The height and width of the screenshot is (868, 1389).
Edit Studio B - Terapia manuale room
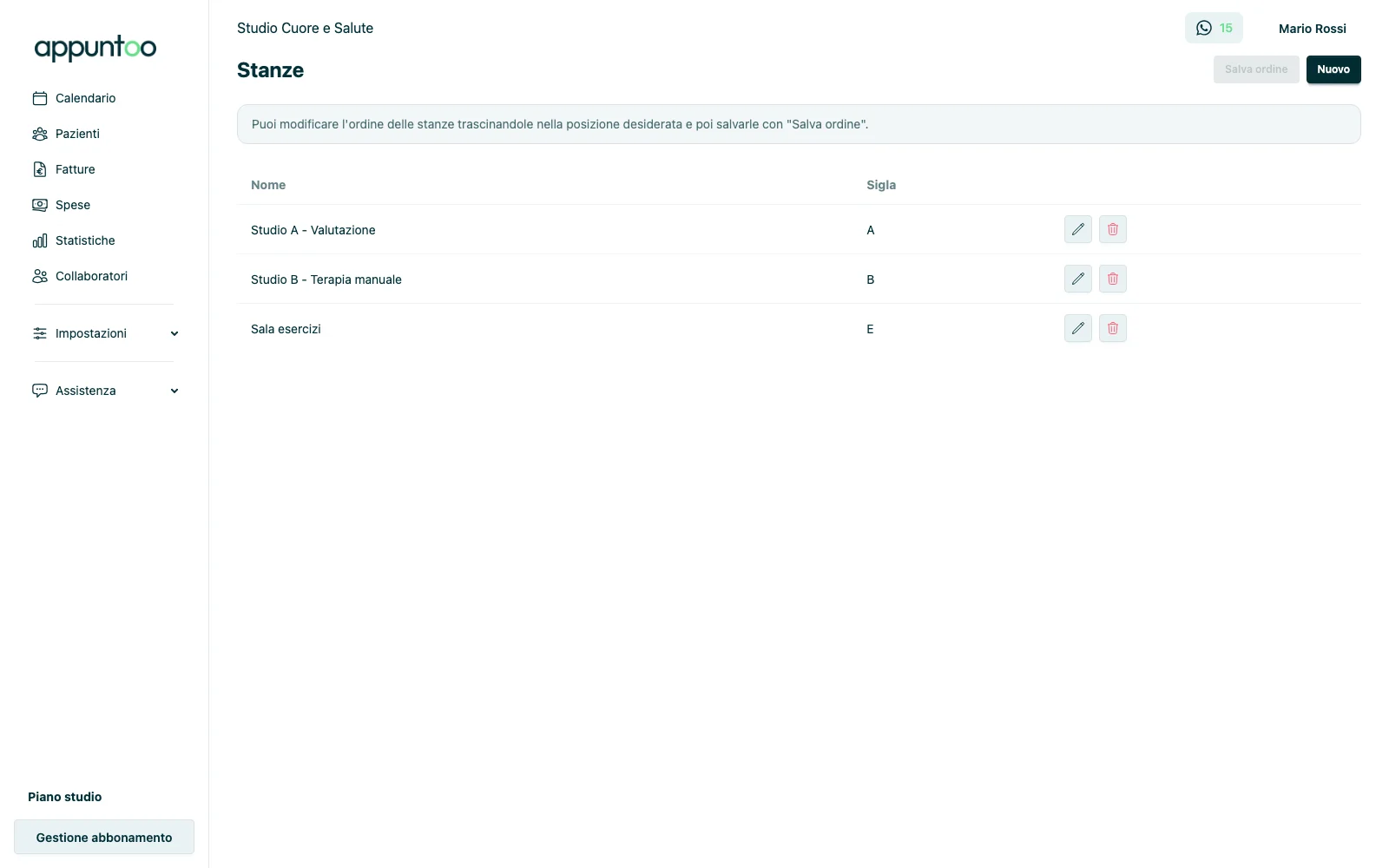(1078, 279)
